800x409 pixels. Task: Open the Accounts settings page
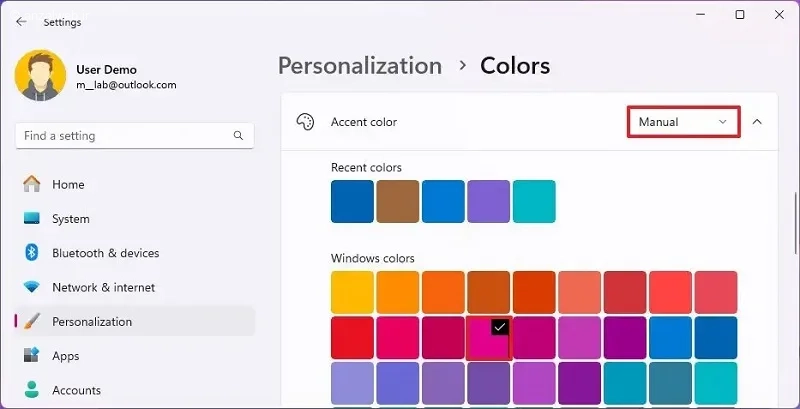135,390
